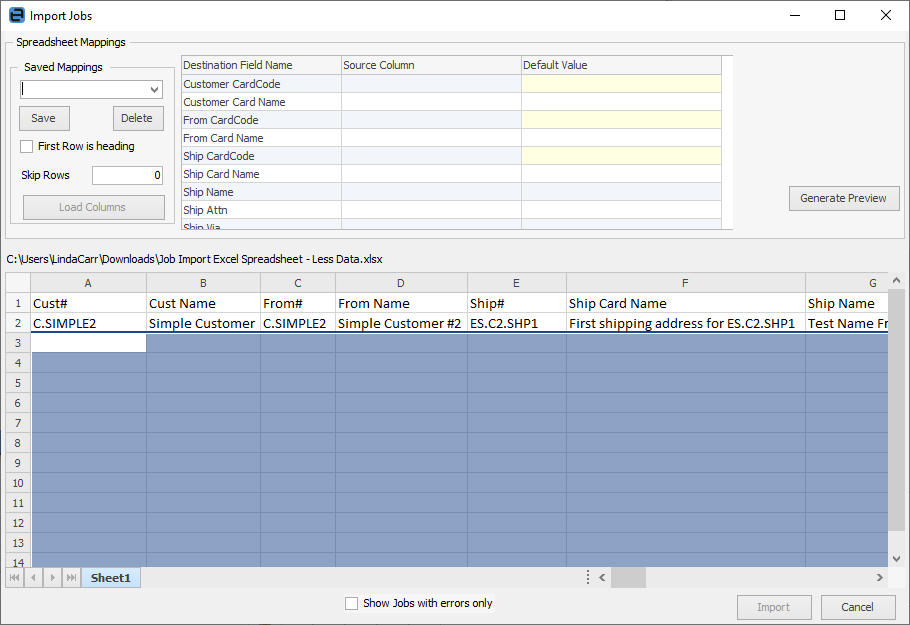The width and height of the screenshot is (910, 625).
Task: Click Source Column cell for Customer CardCode
Action: point(431,84)
